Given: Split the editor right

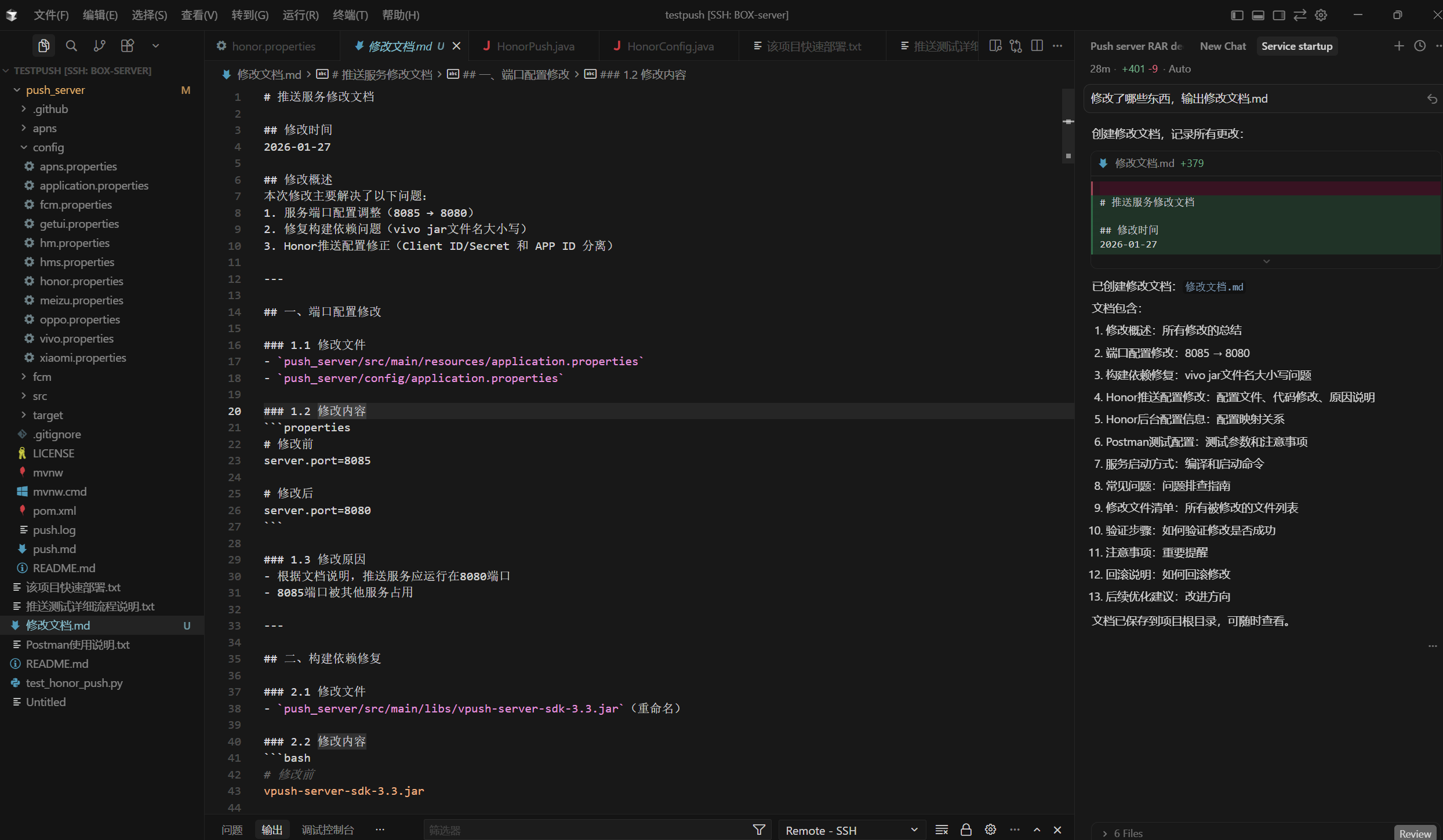Looking at the screenshot, I should click(1037, 46).
